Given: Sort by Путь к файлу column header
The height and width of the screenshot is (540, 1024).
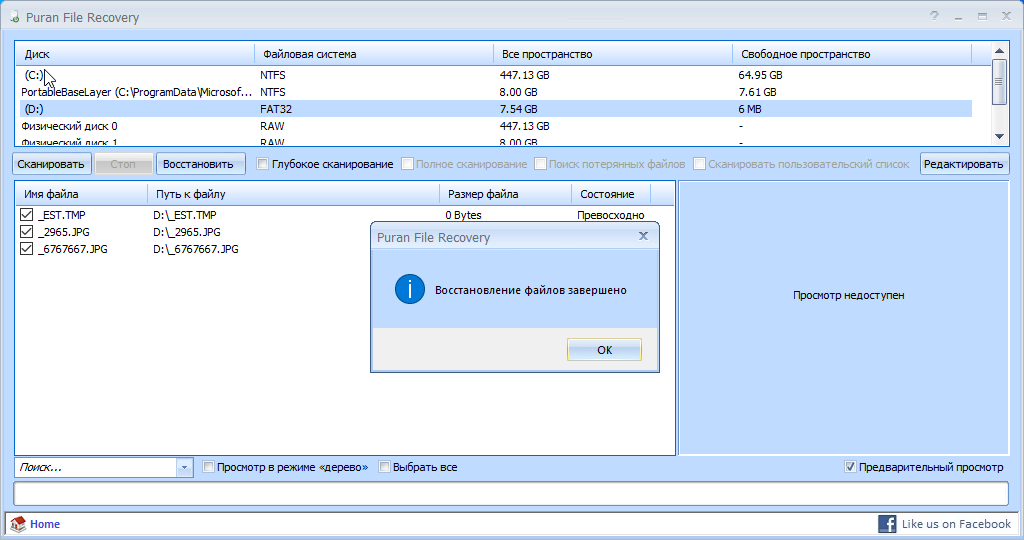Looking at the screenshot, I should coord(294,194).
